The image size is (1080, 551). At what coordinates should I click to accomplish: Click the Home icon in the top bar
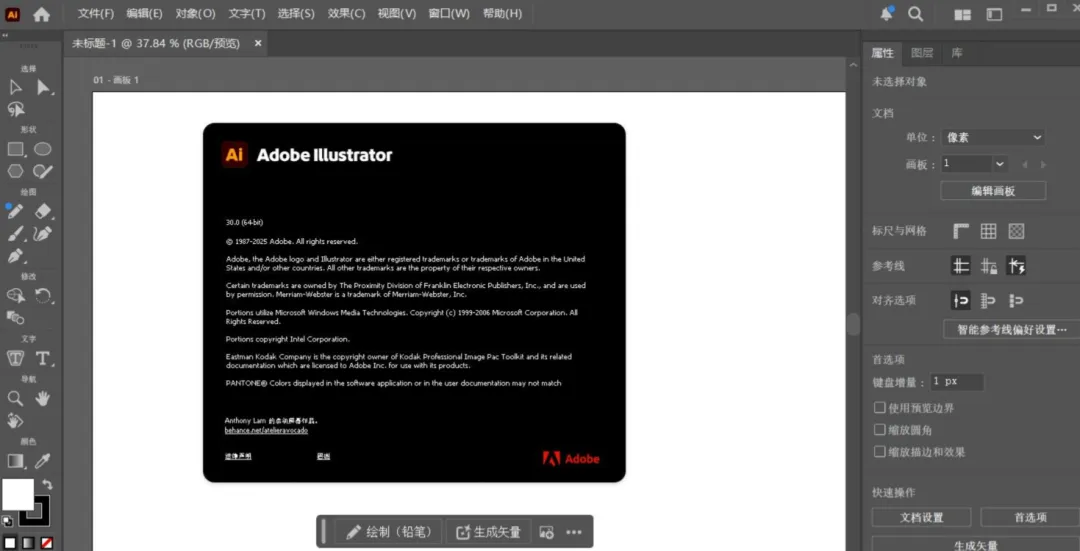click(x=41, y=14)
